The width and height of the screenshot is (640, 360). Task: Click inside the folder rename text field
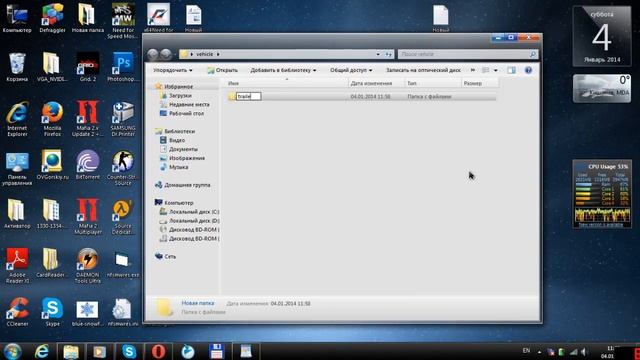[249, 96]
